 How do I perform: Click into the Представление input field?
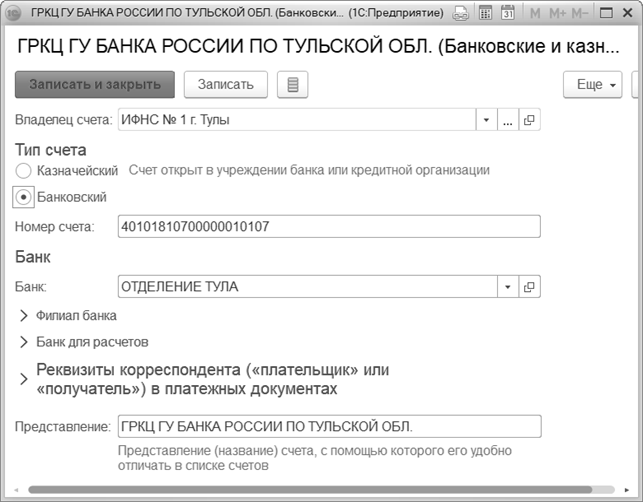329,427
